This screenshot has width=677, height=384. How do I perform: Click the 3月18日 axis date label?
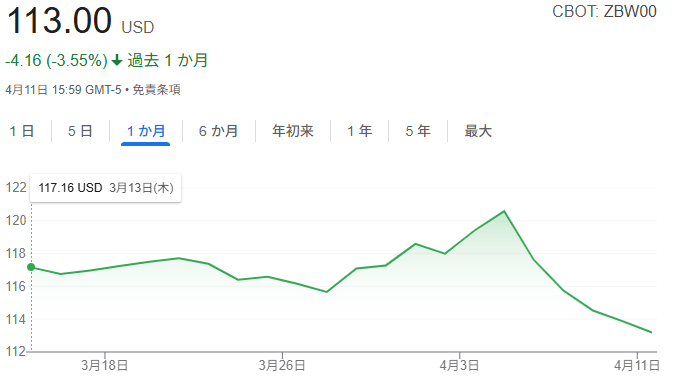point(104,365)
